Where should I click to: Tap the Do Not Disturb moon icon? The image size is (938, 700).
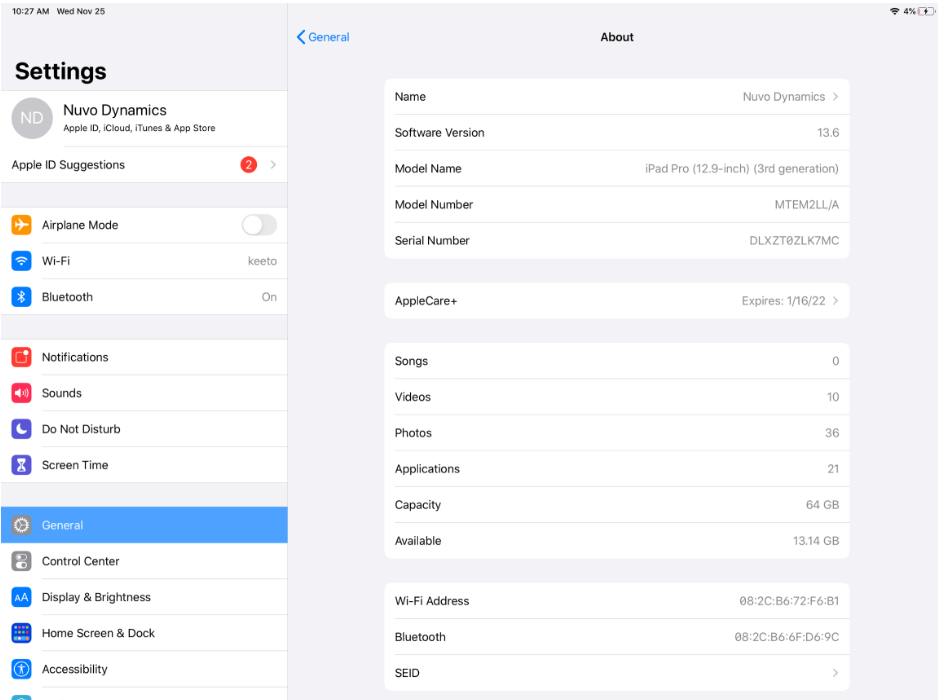[x=22, y=429]
